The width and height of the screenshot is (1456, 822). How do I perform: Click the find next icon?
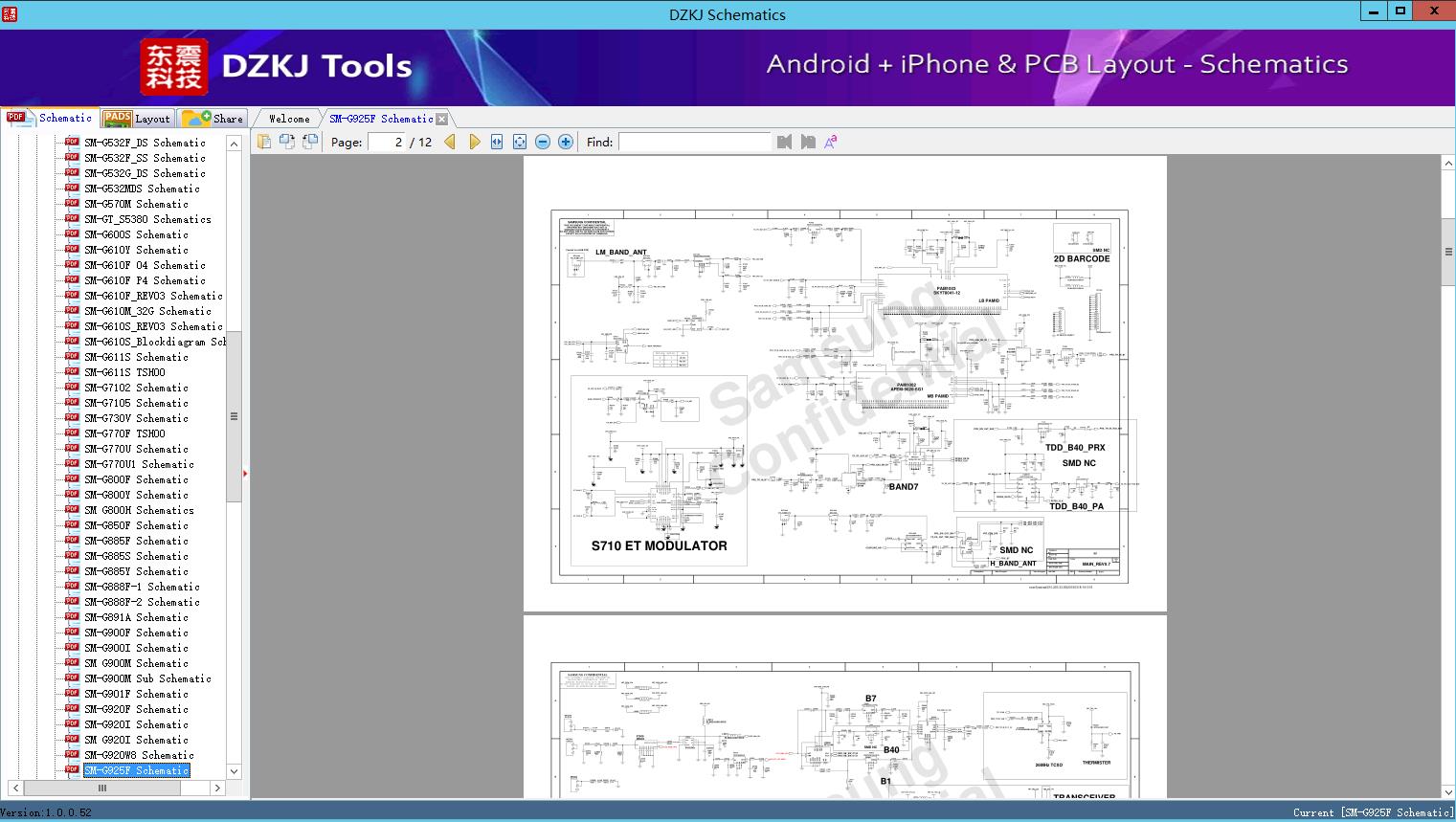click(808, 142)
